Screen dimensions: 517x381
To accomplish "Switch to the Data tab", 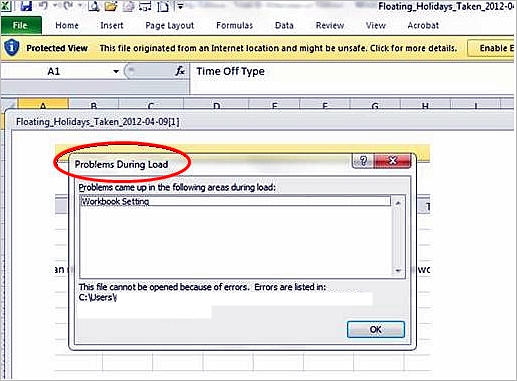I will tap(284, 25).
